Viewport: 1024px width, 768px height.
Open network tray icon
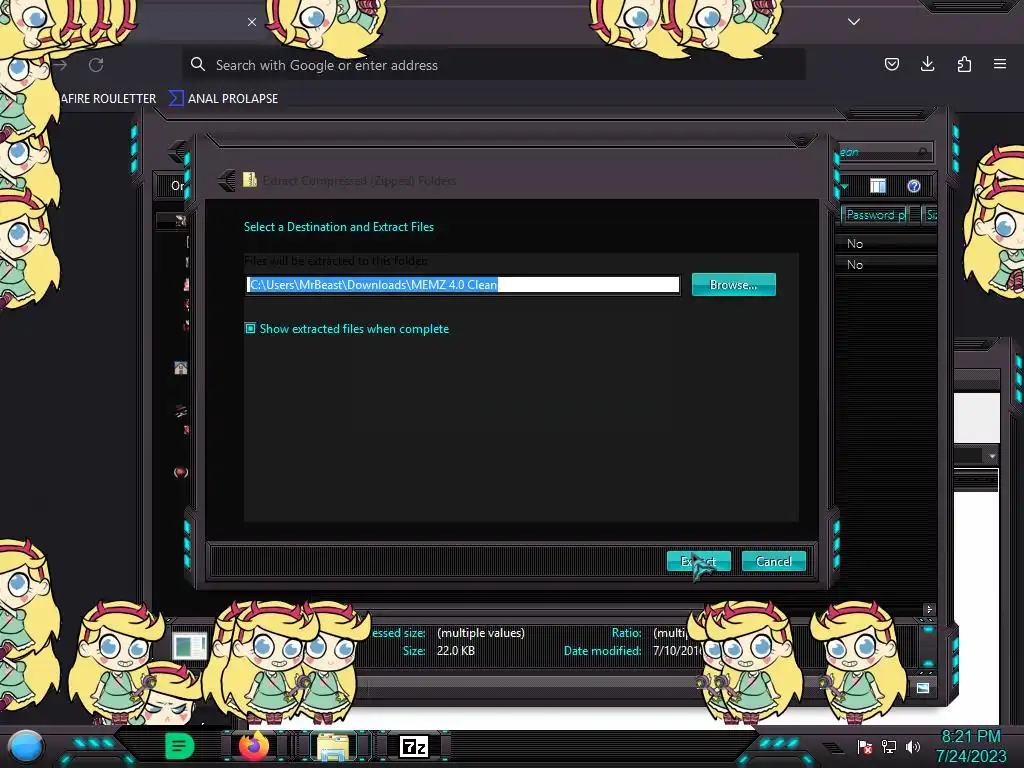[889, 746]
